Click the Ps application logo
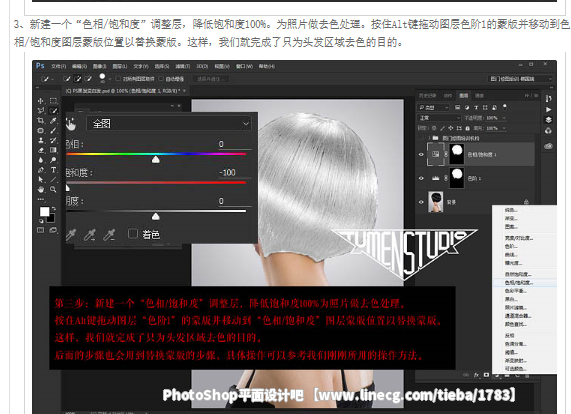The image size is (571, 414). 40,66
